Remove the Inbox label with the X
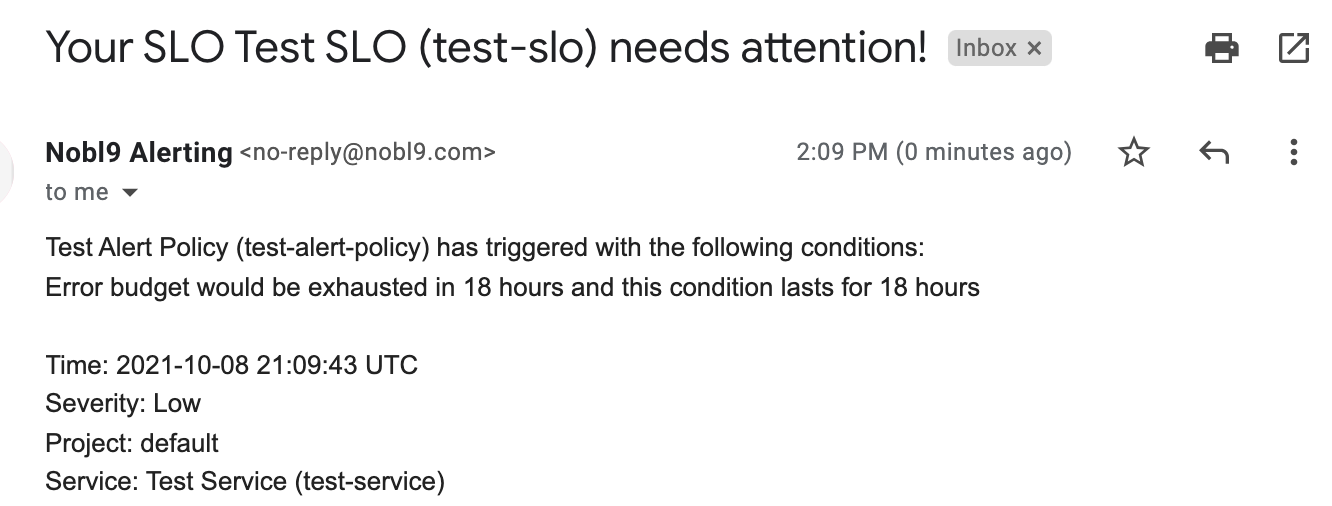Viewport: 1332px width, 506px height. pyautogui.click(x=1035, y=48)
